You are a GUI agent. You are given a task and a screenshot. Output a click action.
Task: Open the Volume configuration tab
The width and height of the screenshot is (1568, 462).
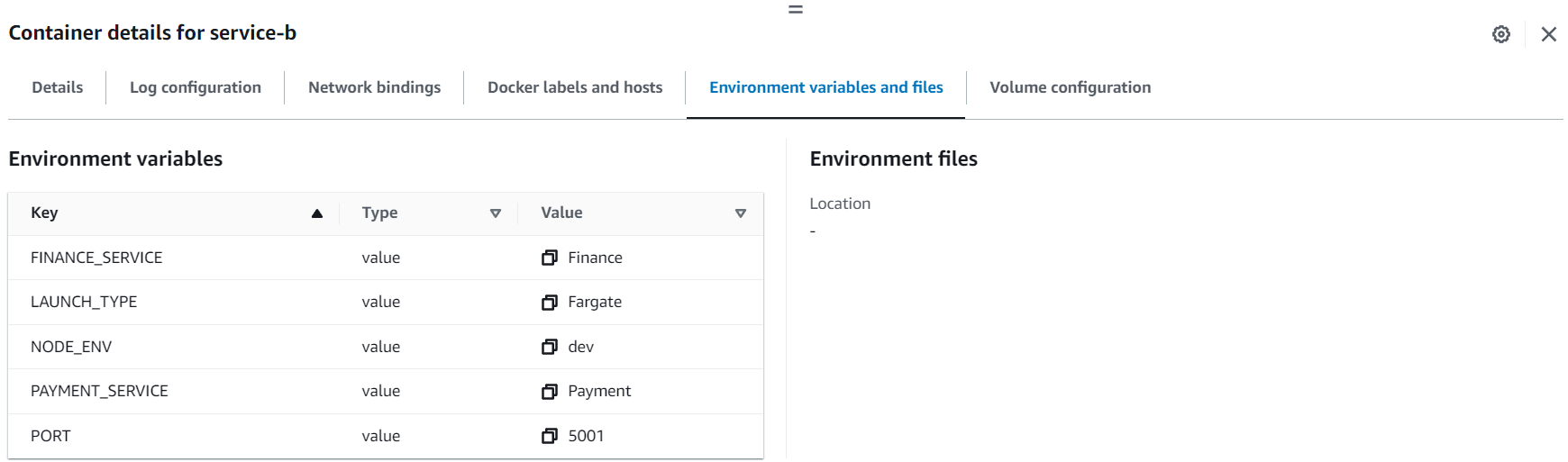coord(1070,87)
